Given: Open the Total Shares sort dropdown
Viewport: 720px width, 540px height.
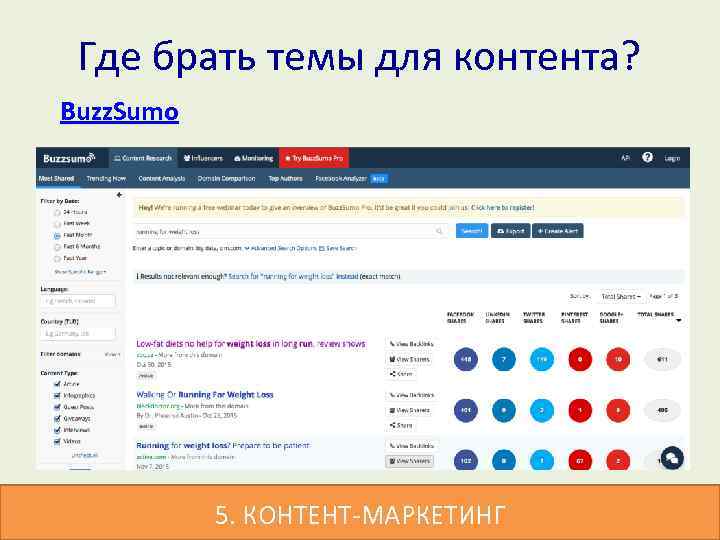Looking at the screenshot, I should (621, 297).
